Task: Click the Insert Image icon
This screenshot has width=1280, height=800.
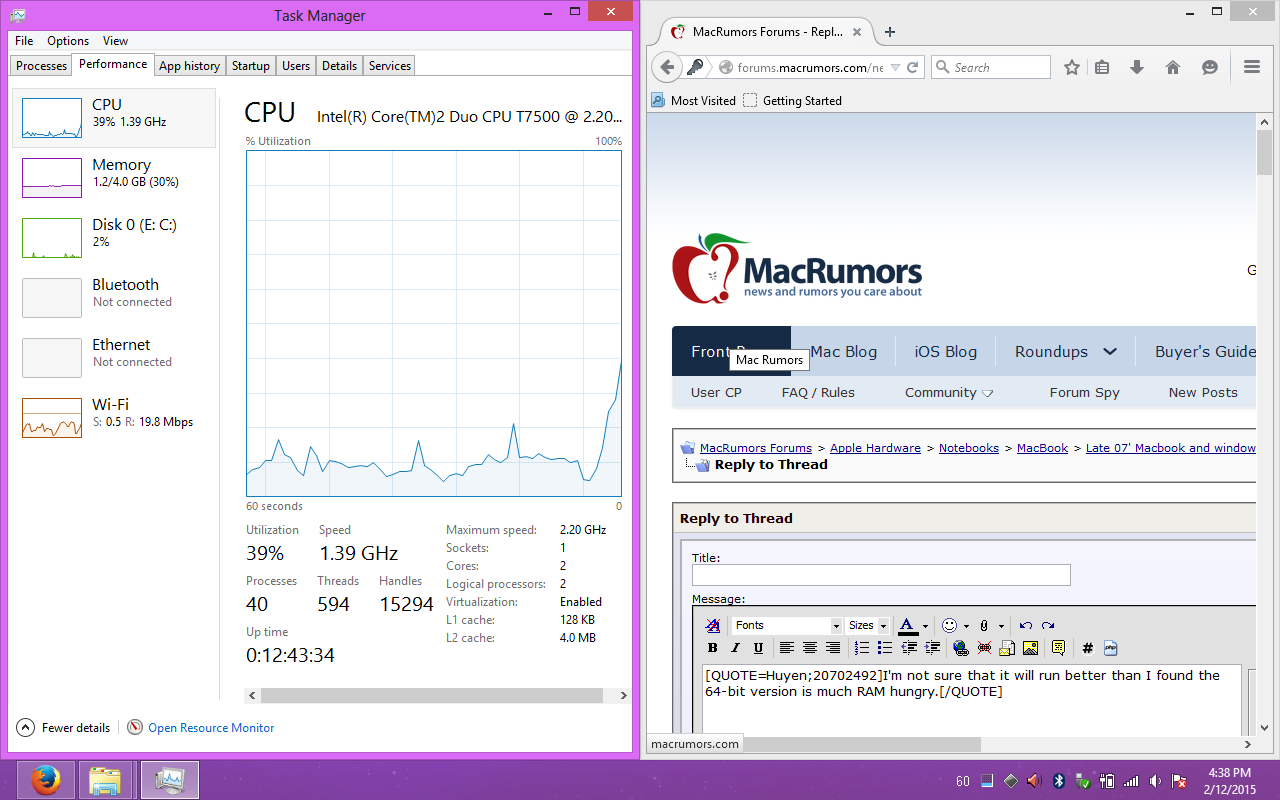Action: coord(1030,648)
